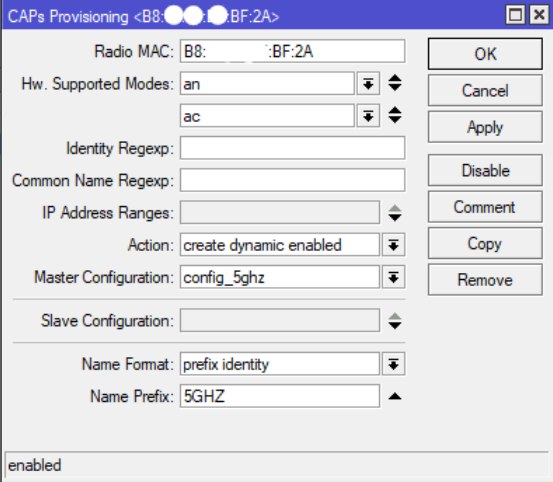The image size is (553, 482).
Task: Open the 'ac' supported mode dropdown
Action: click(368, 116)
